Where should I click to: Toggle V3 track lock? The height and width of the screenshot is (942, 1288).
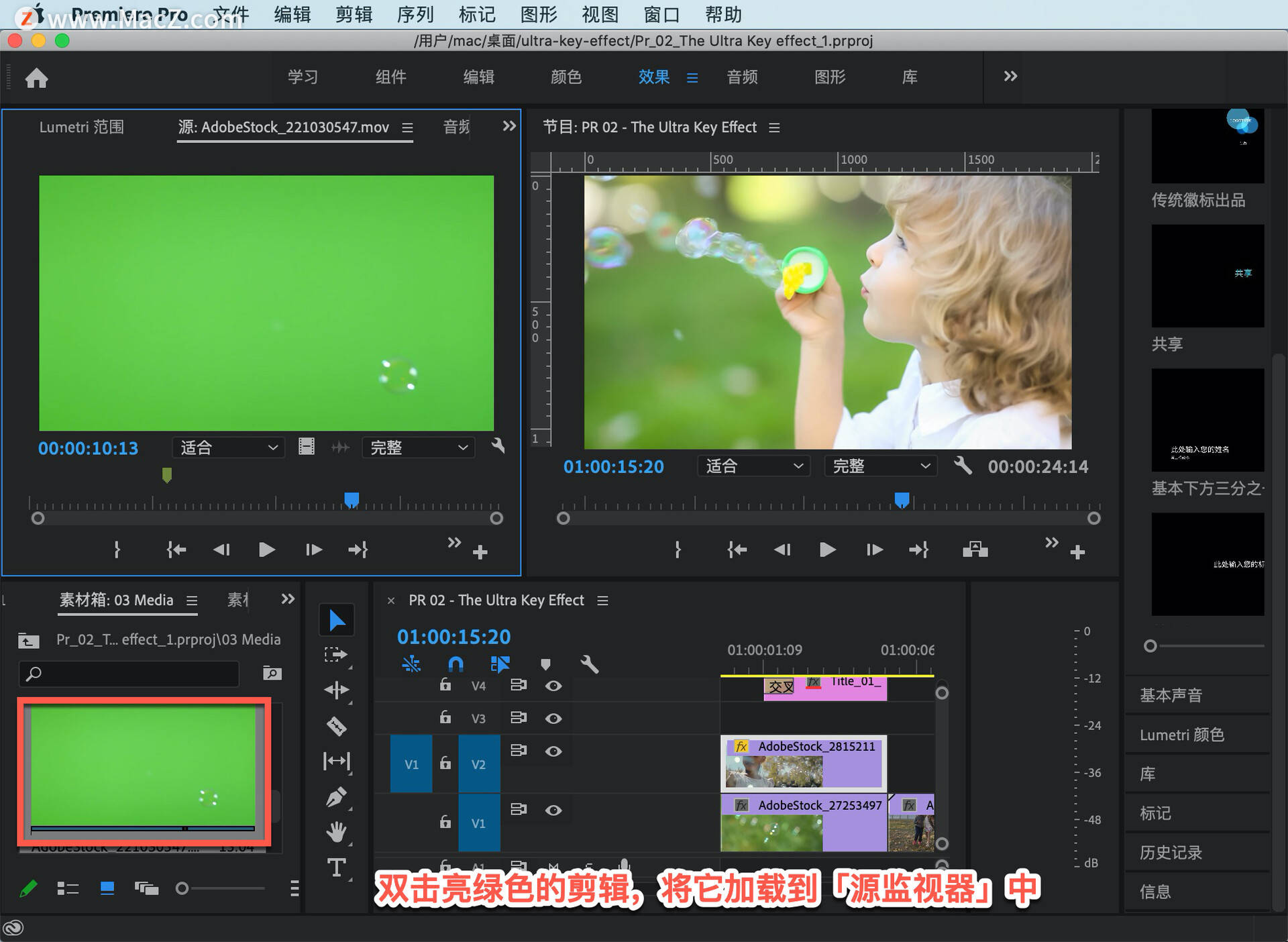pos(445,718)
